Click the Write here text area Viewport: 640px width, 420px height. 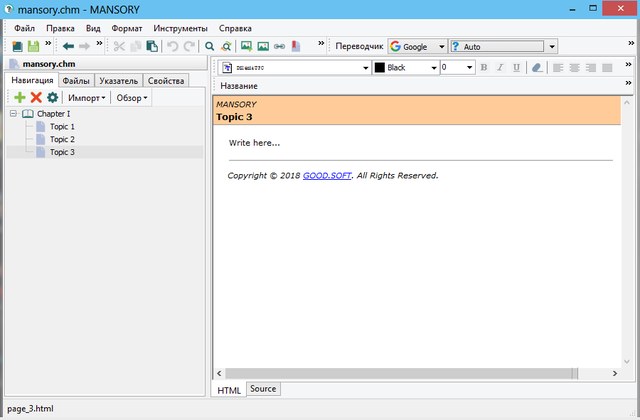[x=254, y=143]
